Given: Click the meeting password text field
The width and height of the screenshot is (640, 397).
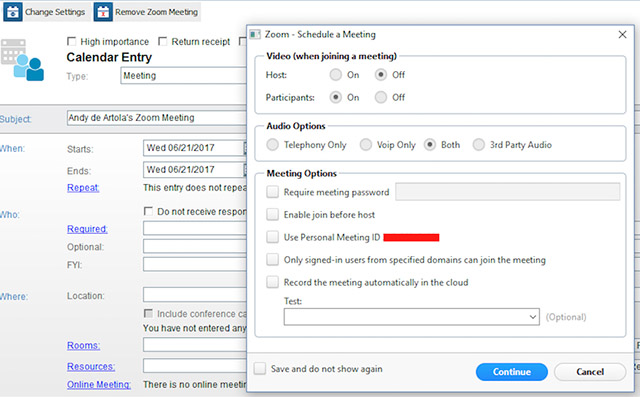Looking at the screenshot, I should click(x=507, y=192).
